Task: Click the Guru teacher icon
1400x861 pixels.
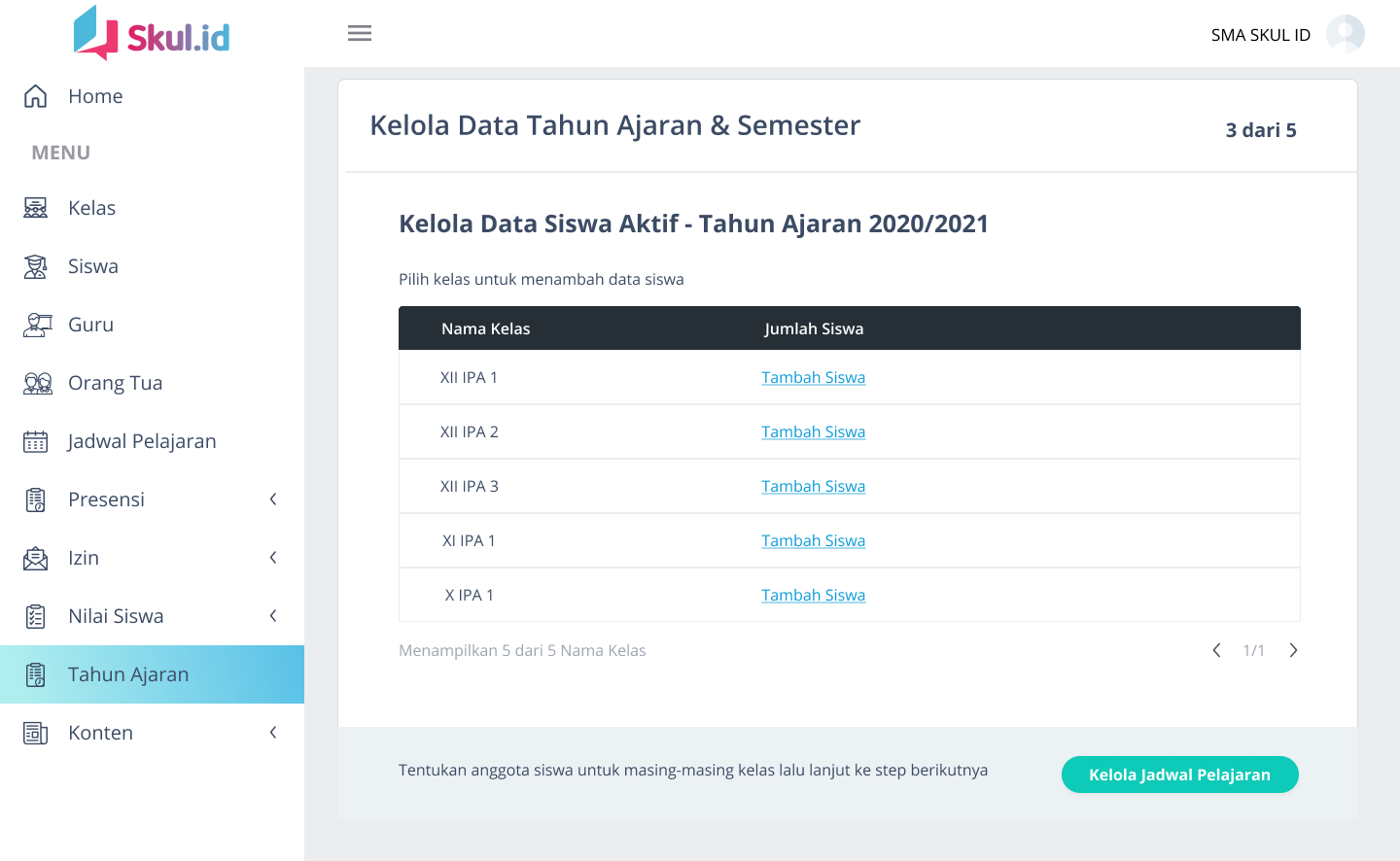Action: pyautogui.click(x=36, y=325)
